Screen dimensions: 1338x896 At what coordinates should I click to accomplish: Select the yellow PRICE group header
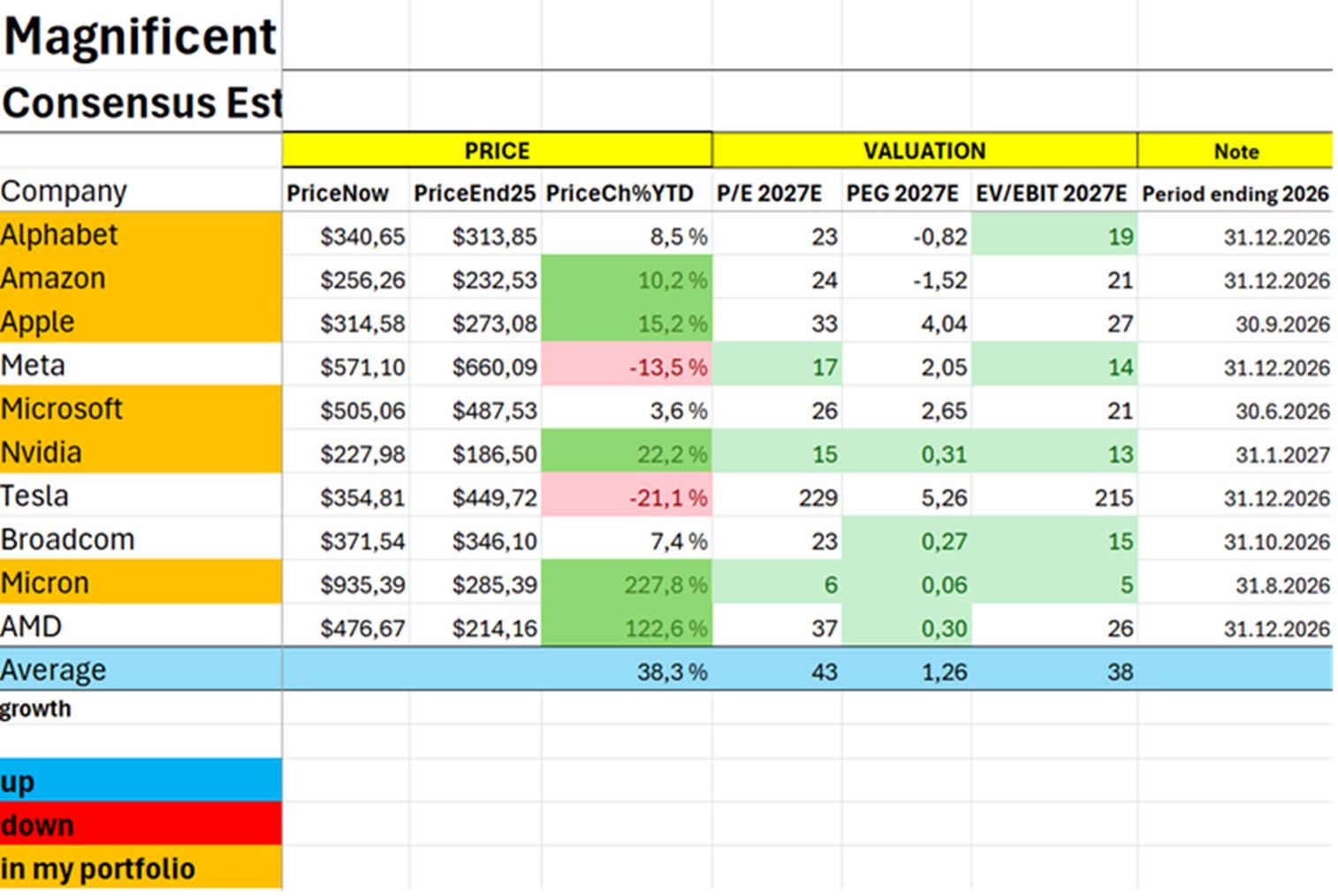tap(498, 150)
